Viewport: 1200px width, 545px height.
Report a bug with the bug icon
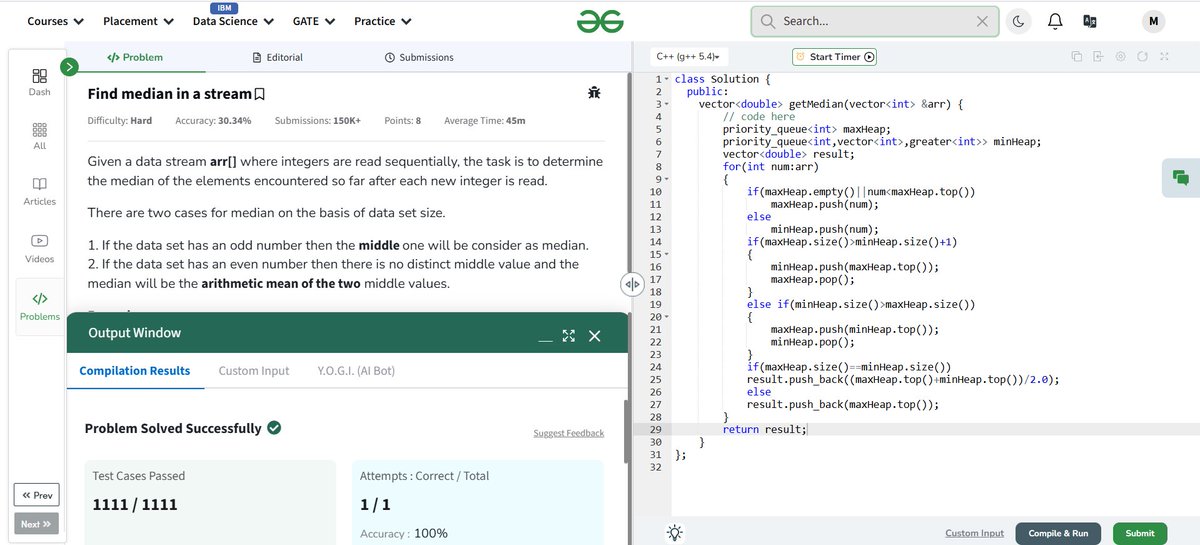594,93
